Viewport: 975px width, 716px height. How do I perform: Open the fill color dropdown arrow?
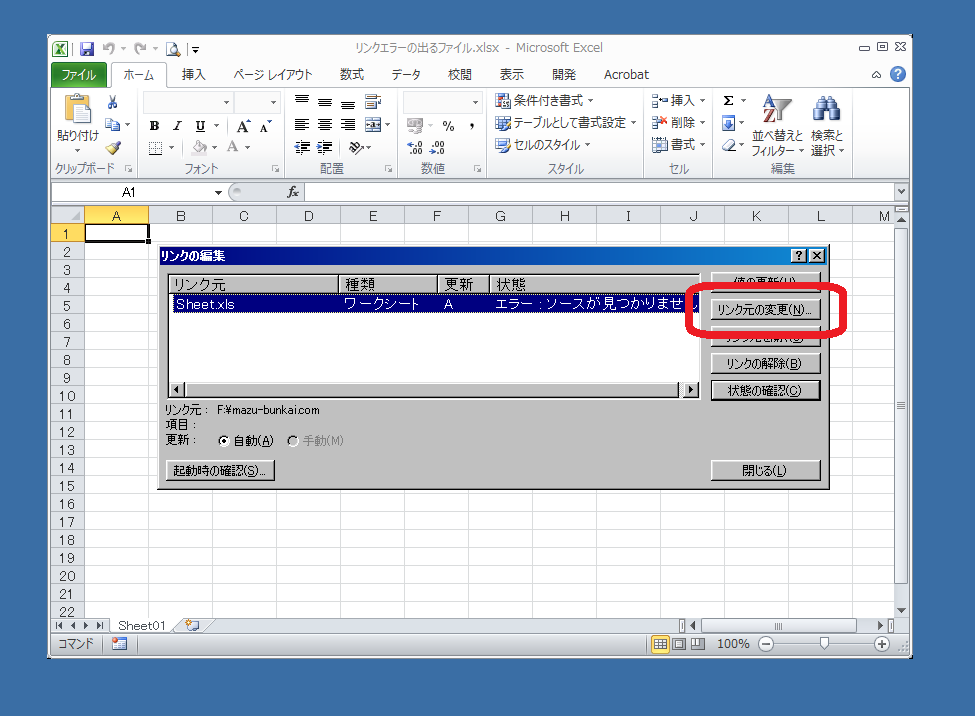point(215,145)
